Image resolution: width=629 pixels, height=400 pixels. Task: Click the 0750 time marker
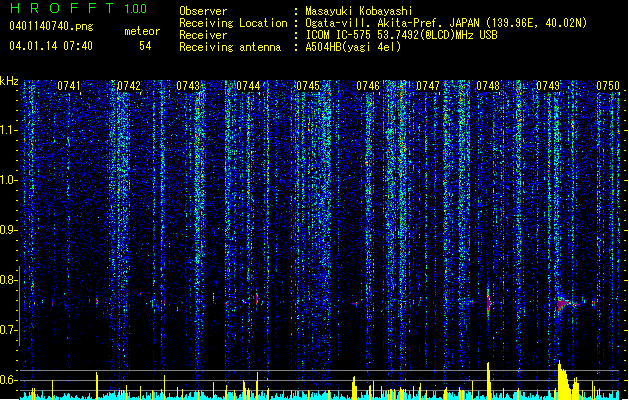pyautogui.click(x=608, y=85)
